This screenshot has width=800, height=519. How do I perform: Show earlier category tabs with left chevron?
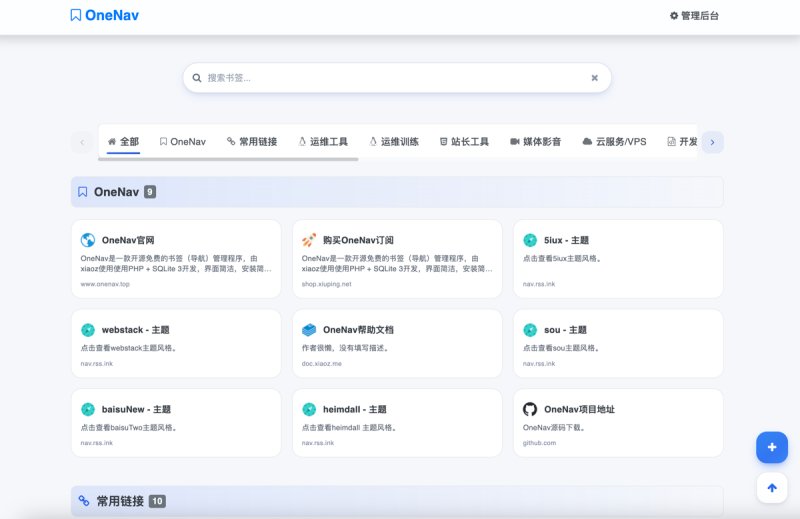tap(82, 142)
